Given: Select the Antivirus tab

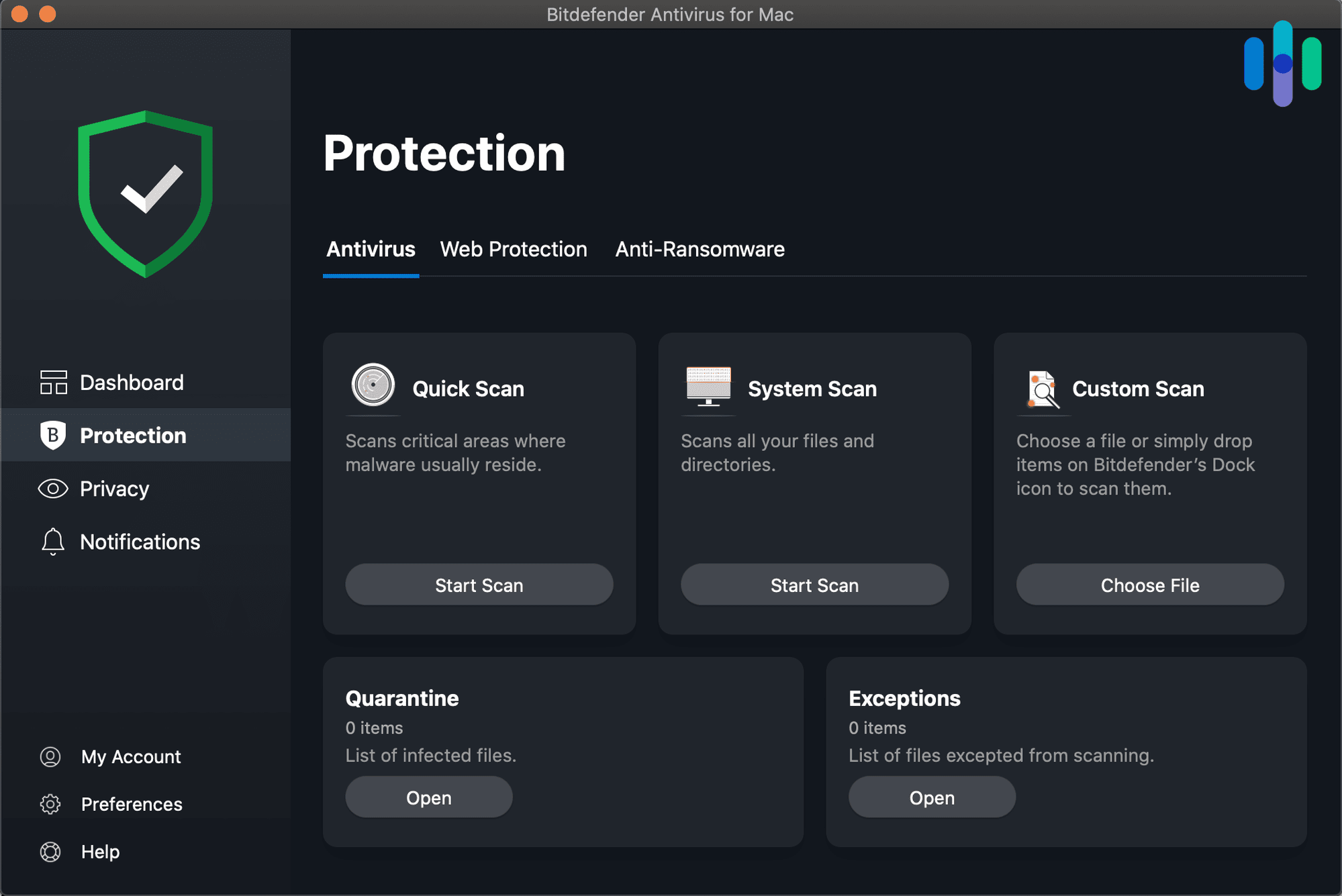Looking at the screenshot, I should pyautogui.click(x=372, y=248).
